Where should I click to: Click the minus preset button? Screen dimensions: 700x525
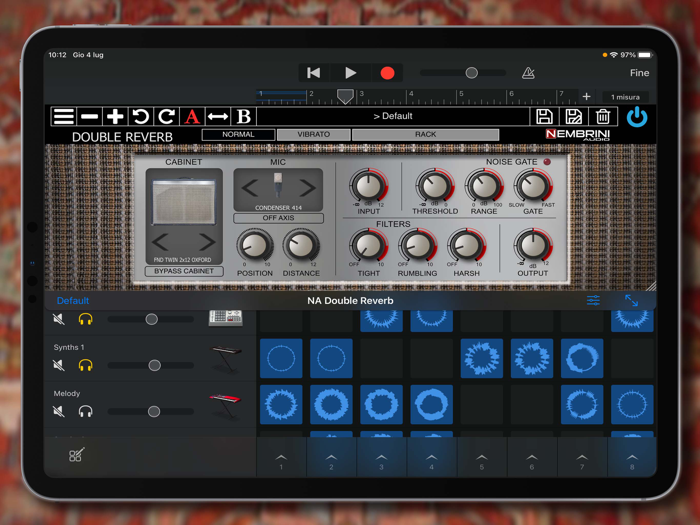tap(89, 117)
